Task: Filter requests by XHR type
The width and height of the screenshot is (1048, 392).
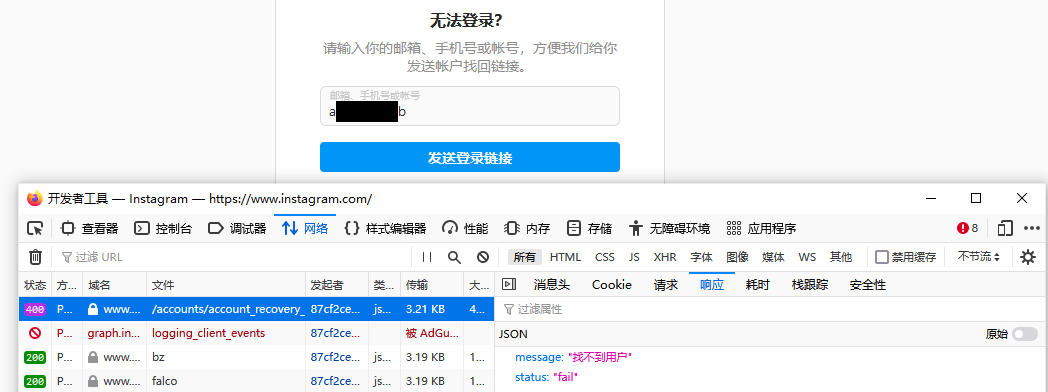Action: point(665,257)
